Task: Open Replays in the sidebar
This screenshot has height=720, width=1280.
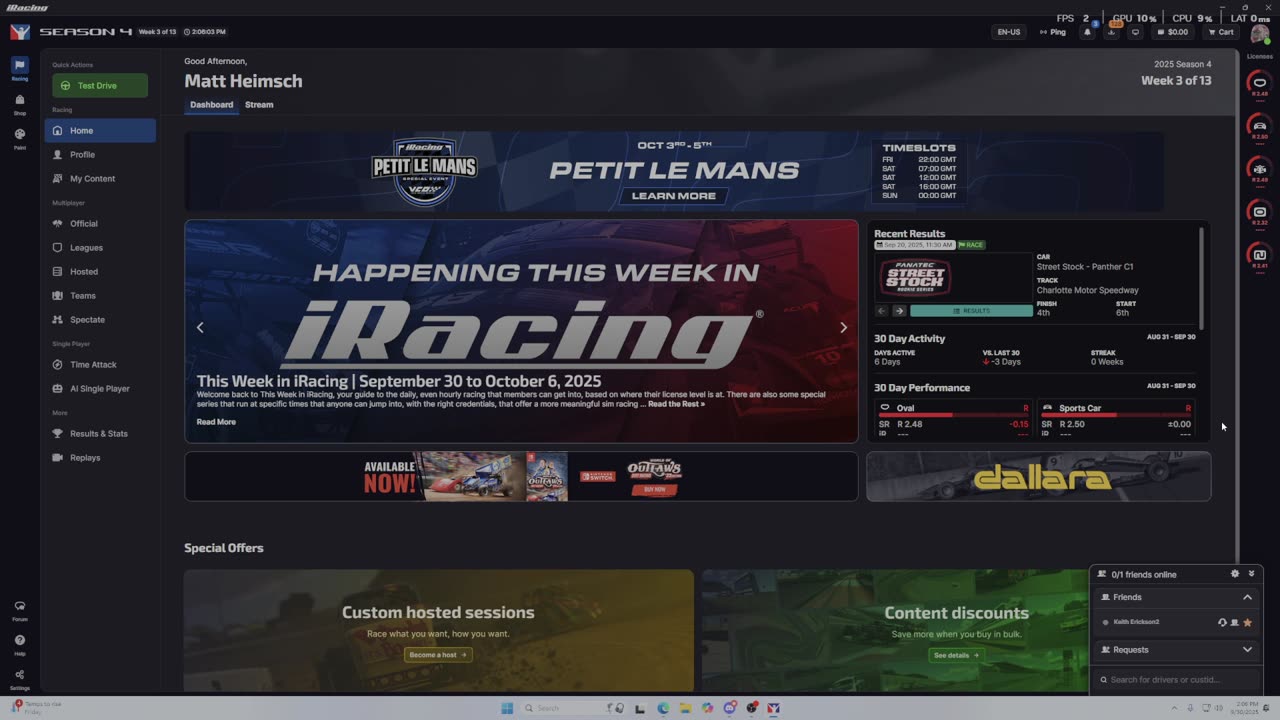Action: point(100,457)
